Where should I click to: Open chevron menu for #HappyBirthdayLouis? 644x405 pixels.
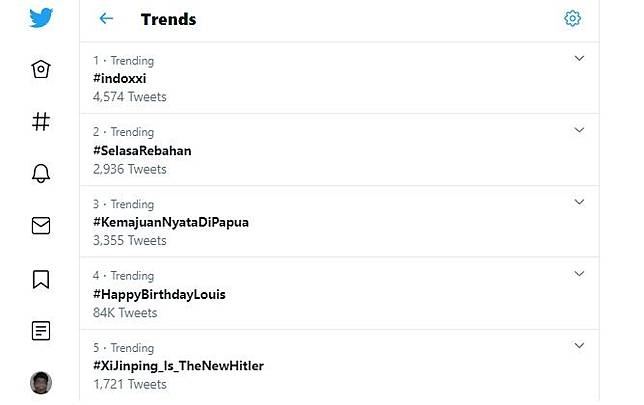point(579,274)
